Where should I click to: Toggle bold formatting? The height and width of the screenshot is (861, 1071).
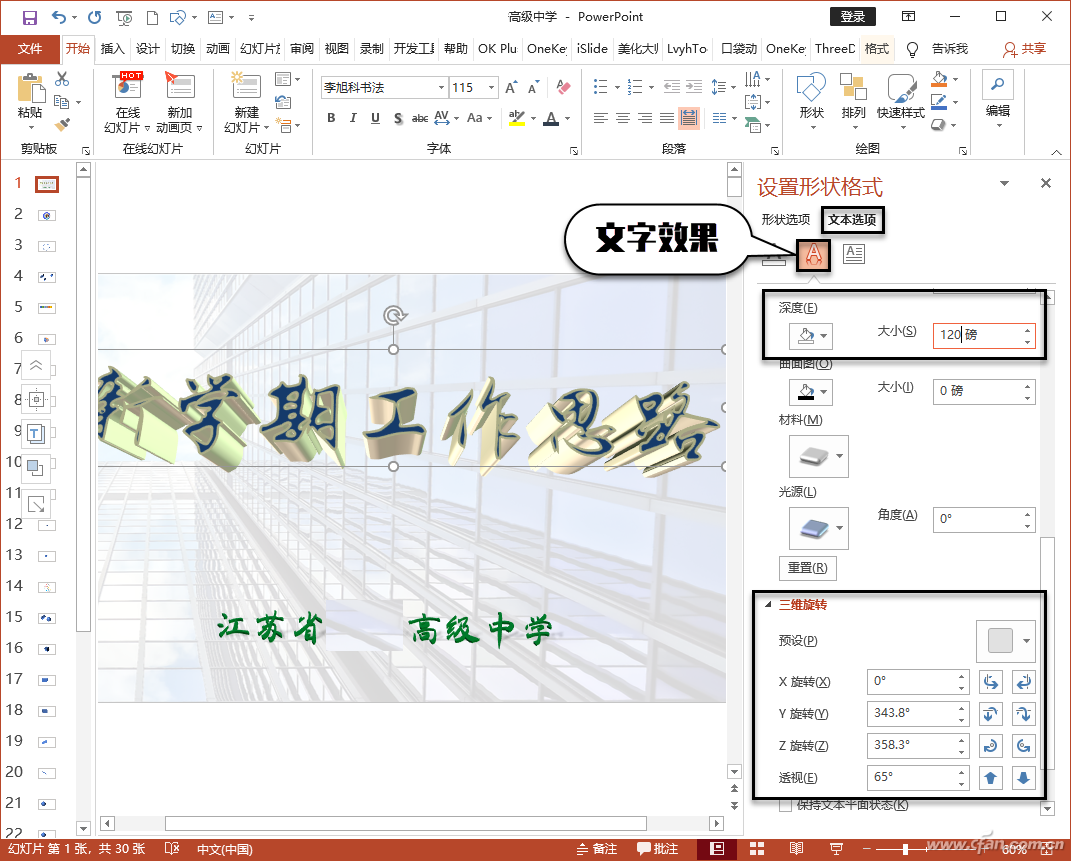click(331, 118)
